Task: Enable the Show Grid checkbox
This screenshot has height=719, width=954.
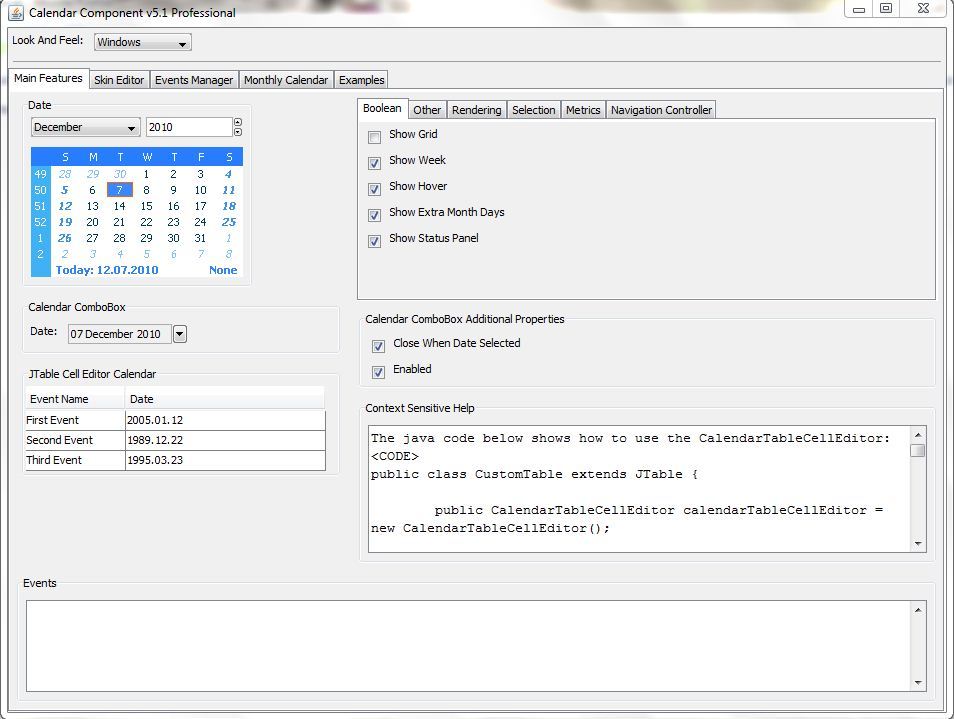Action: coord(375,137)
